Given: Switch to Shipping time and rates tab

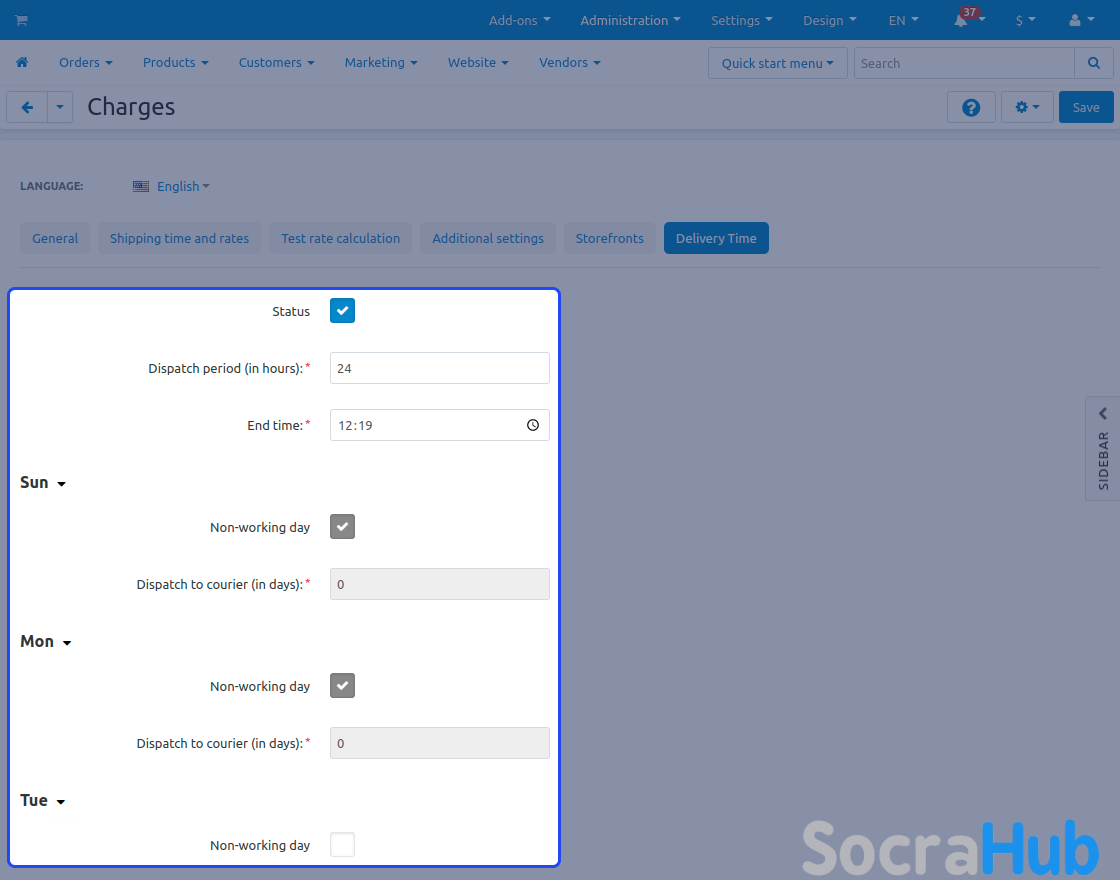Looking at the screenshot, I should (x=179, y=238).
